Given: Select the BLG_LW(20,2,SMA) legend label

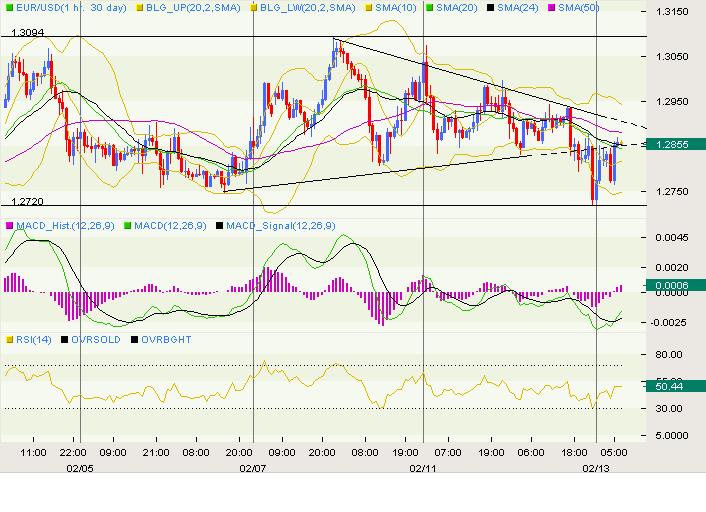Looking at the screenshot, I should [308, 8].
